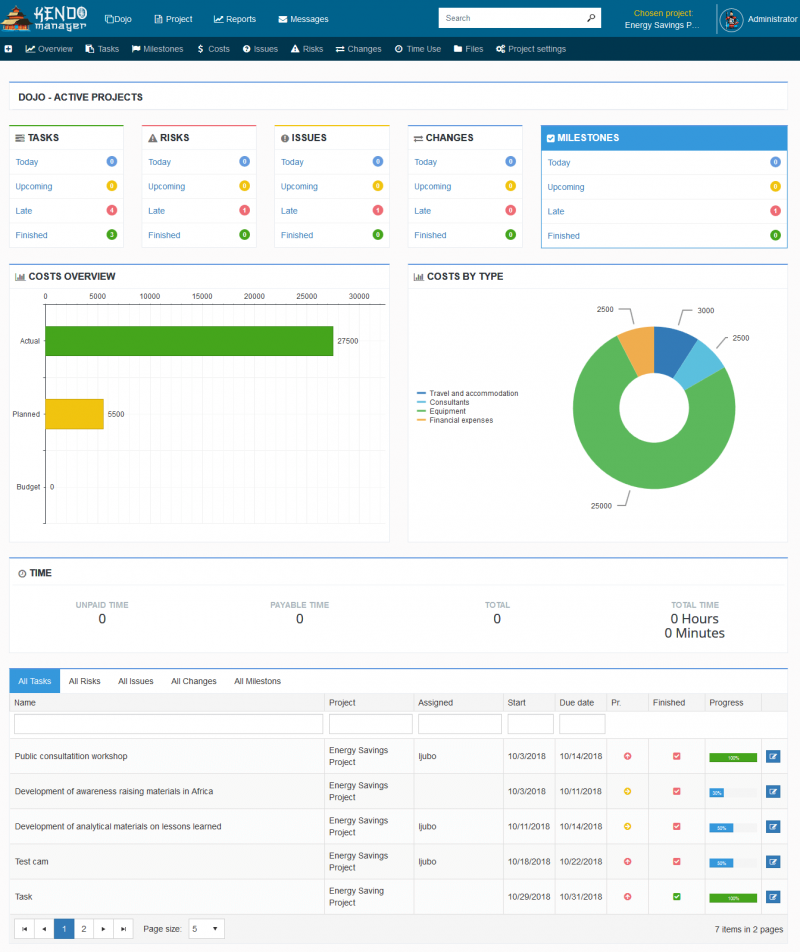
Task: Open Project settings in the toolbar
Action: point(531,49)
